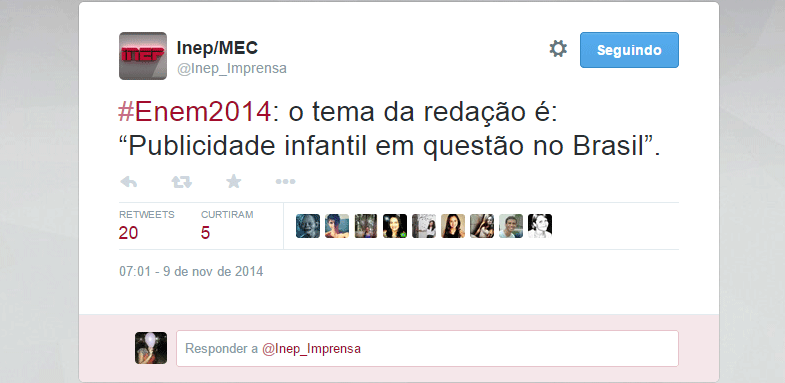Open the gear settings dropdown
The height and width of the screenshot is (383, 785).
(558, 49)
